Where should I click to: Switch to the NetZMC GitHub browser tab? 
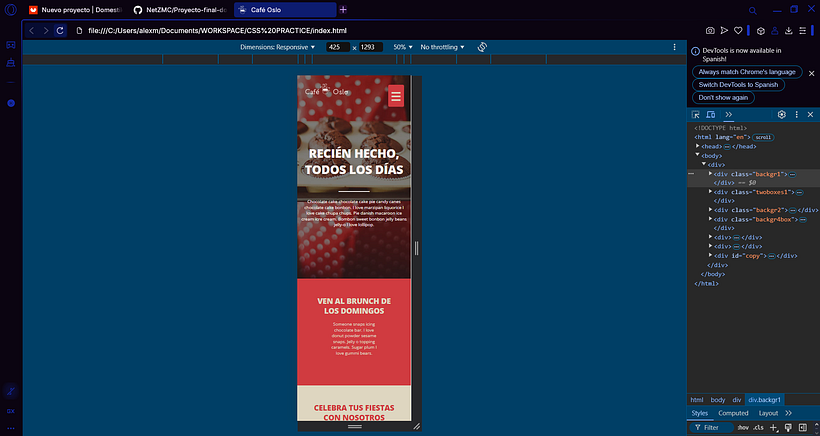click(180, 9)
